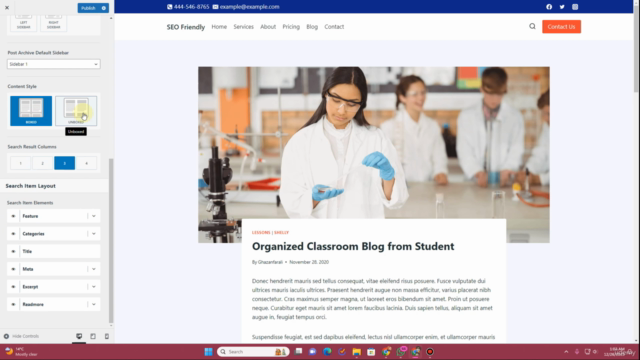Click the phone number icon in top bar
The width and height of the screenshot is (640, 360).
pyautogui.click(x=169, y=7)
